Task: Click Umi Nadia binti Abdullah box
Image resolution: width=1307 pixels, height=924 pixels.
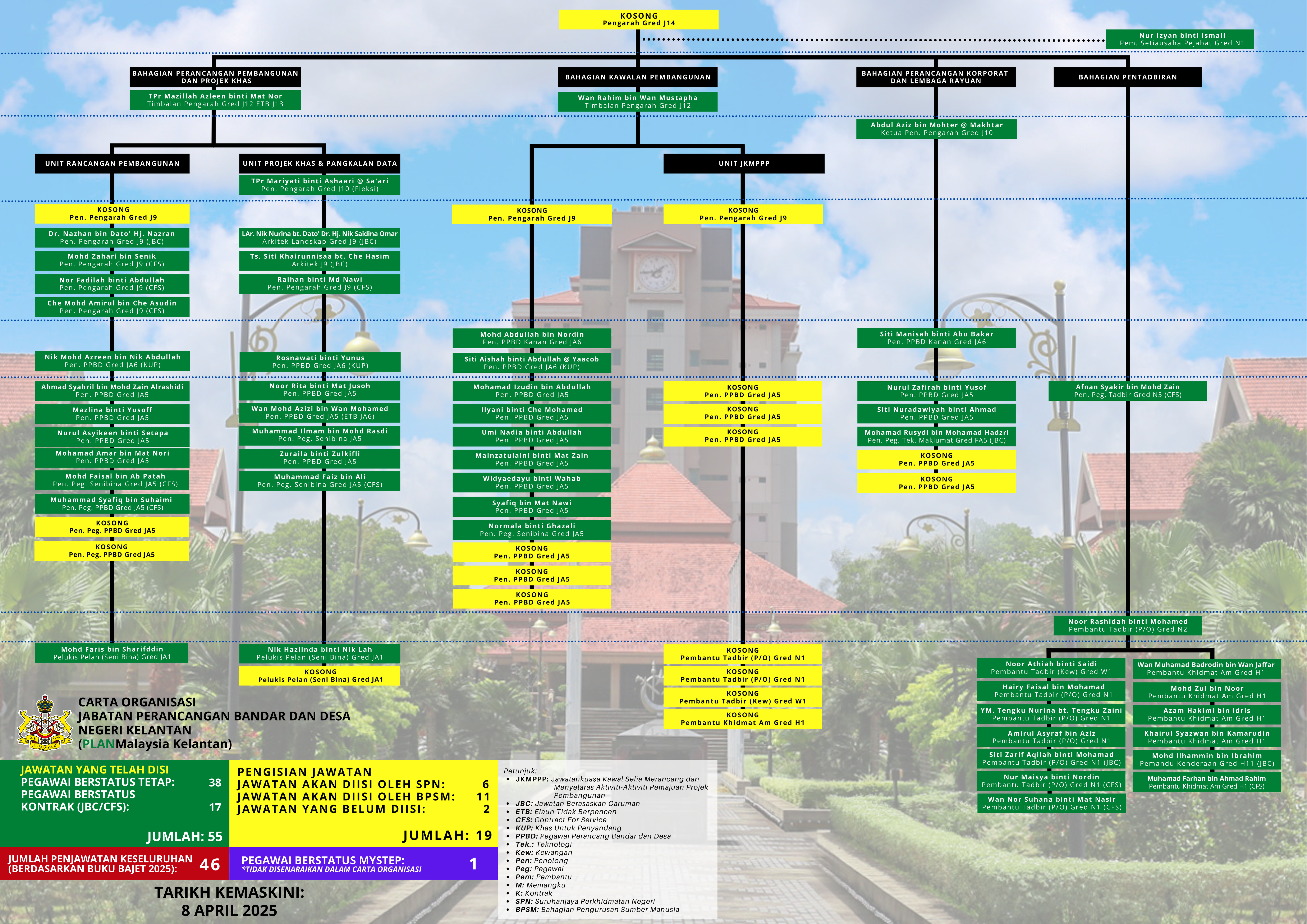Action: [x=532, y=436]
